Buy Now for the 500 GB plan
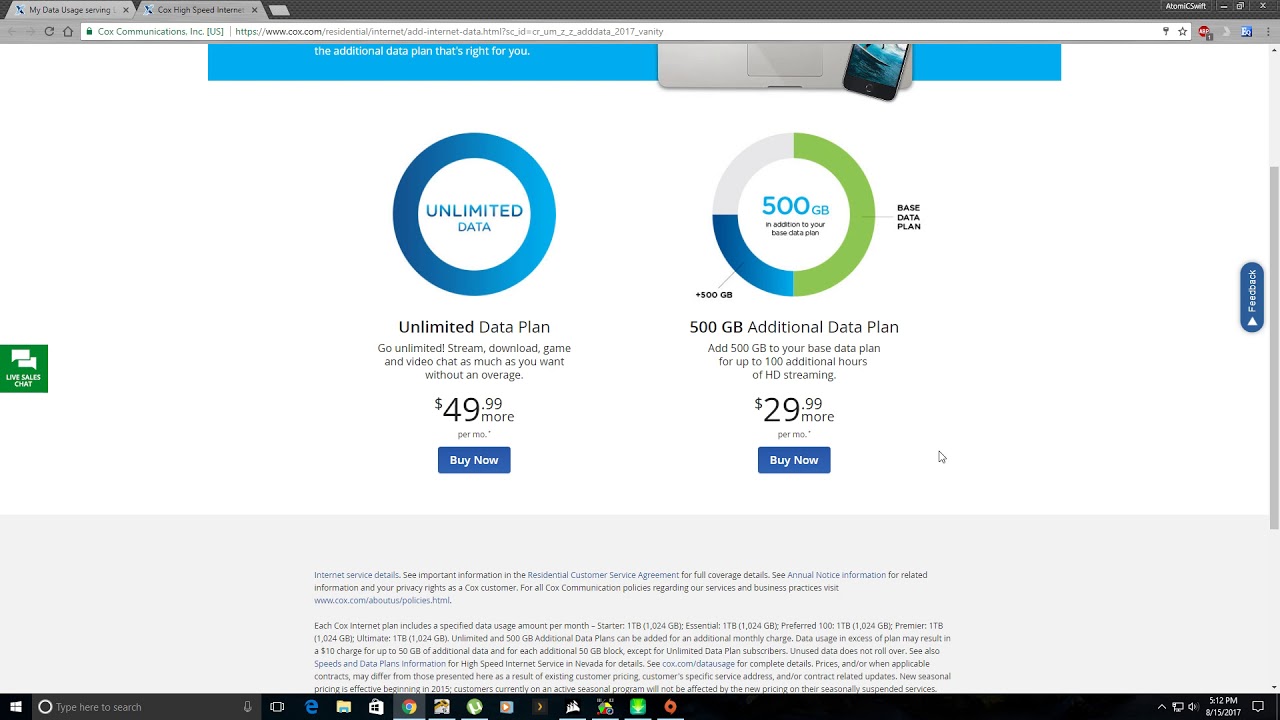Viewport: 1280px width, 720px height. pyautogui.click(x=794, y=460)
